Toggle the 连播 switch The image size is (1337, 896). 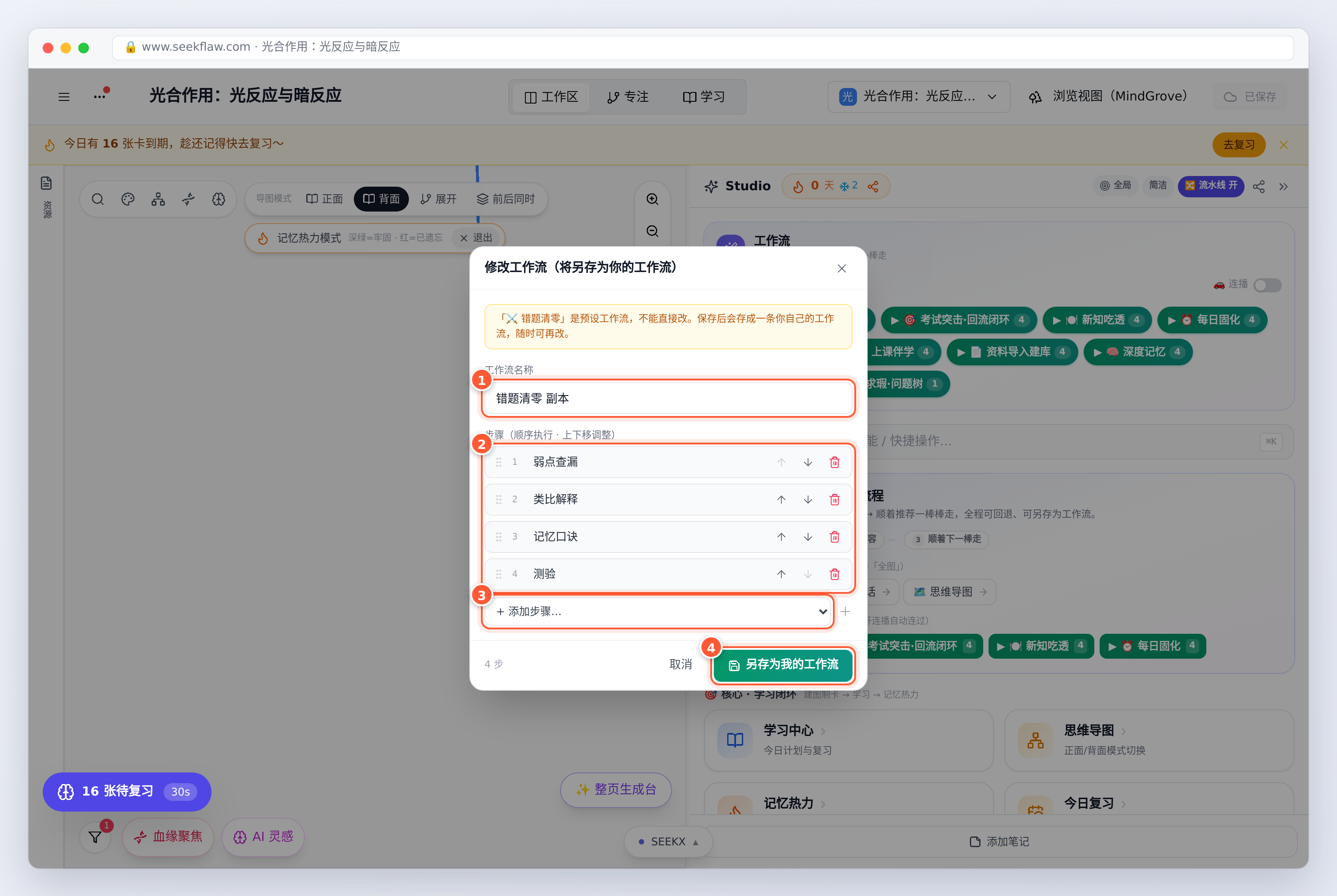click(x=1267, y=284)
